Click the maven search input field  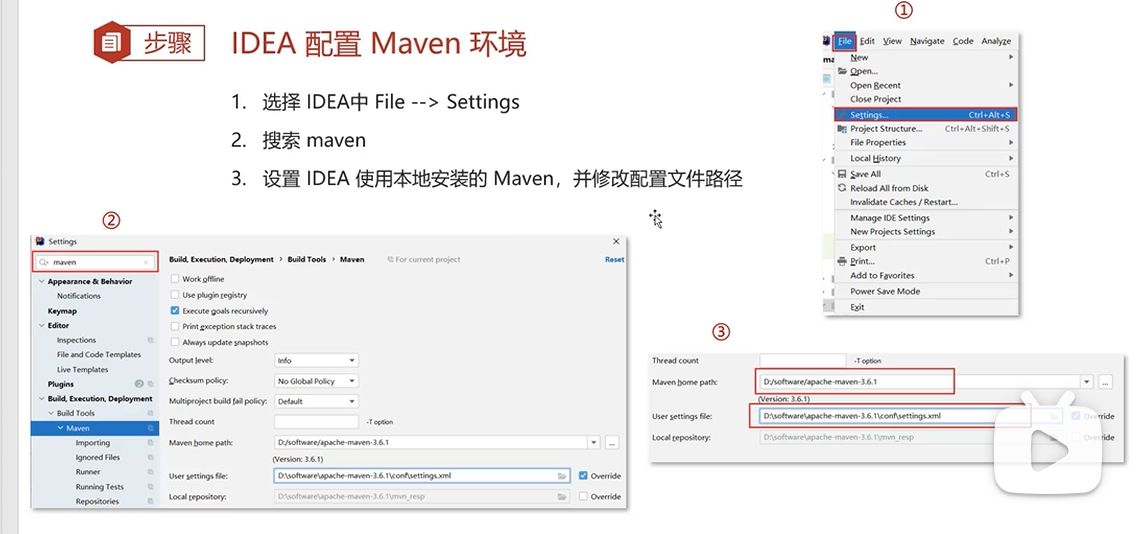point(96,263)
